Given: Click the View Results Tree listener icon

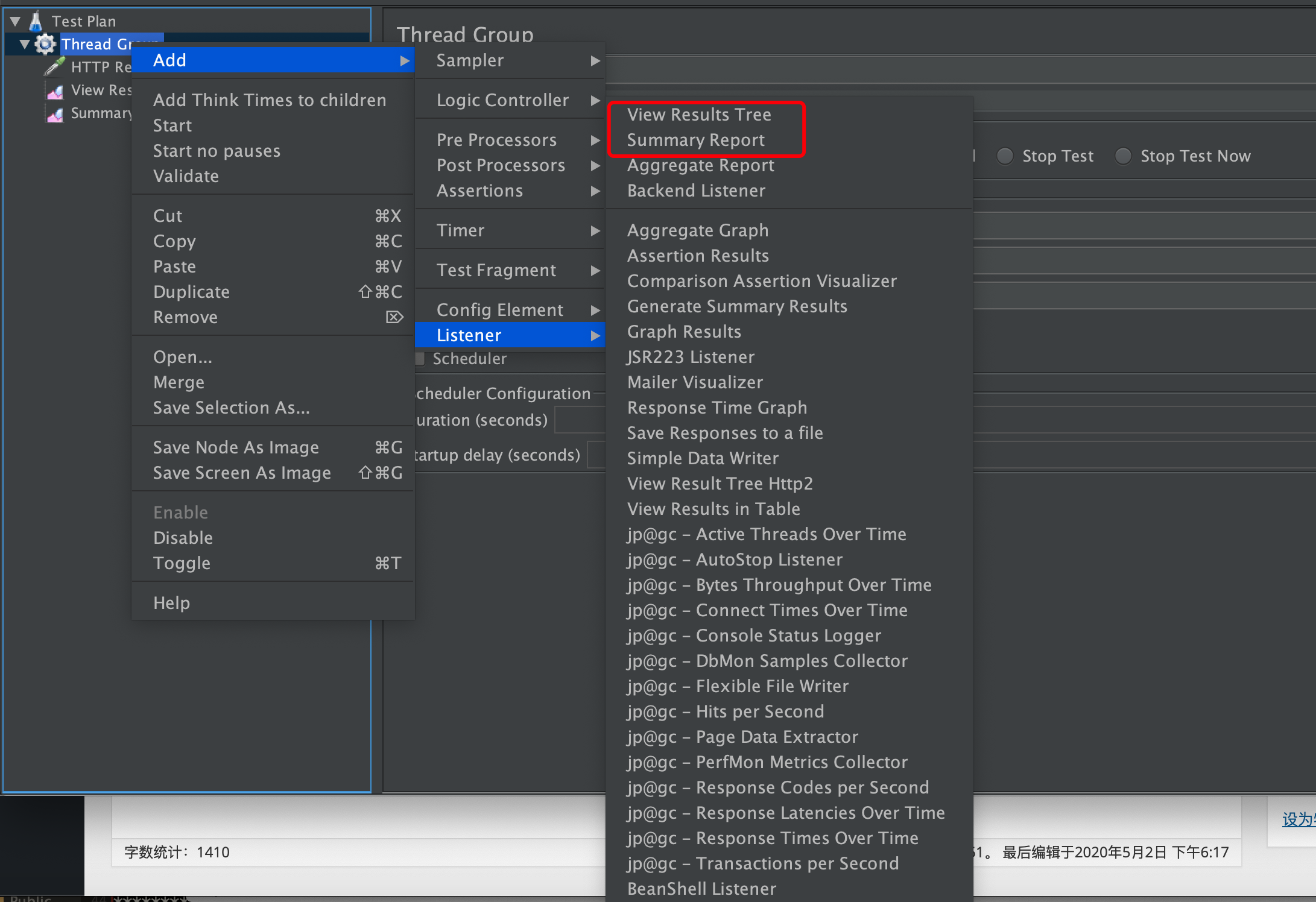Looking at the screenshot, I should tap(55, 91).
